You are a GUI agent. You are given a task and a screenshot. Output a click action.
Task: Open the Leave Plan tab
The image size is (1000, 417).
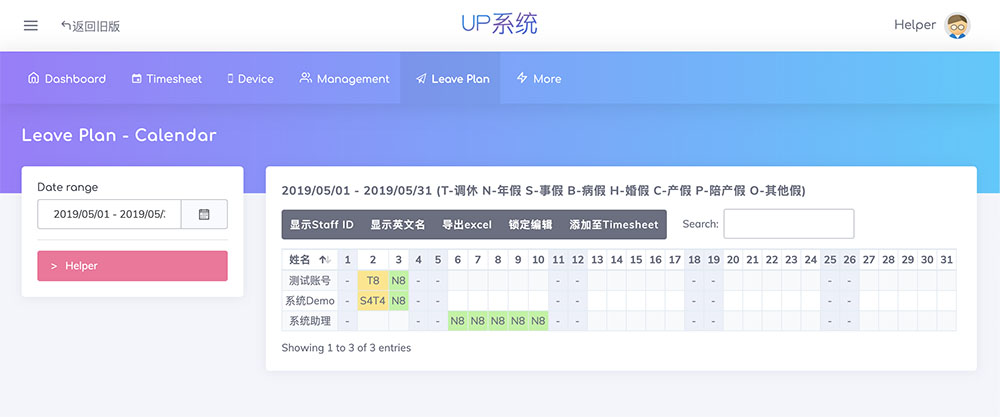click(453, 79)
